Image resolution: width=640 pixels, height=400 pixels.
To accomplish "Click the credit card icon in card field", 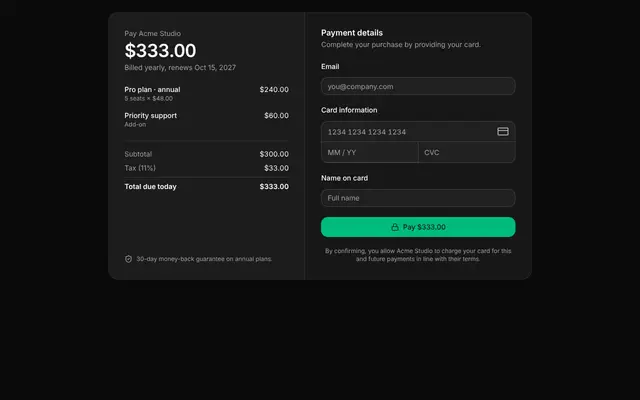I will 503,131.
